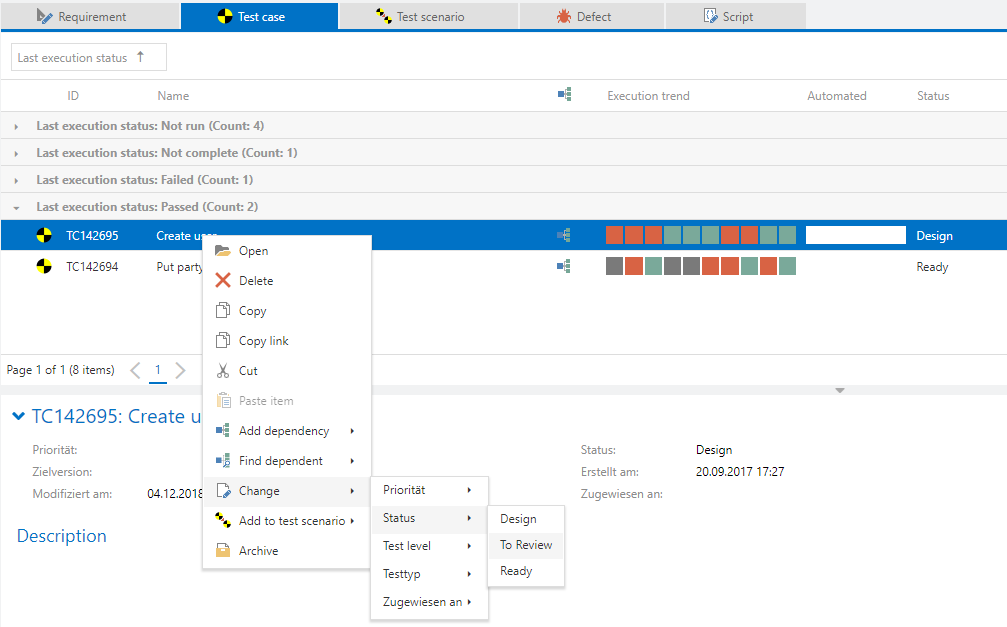Viewport: 1007px width, 627px height.
Task: Click the dependency icon in TC142694 row
Action: (x=564, y=266)
